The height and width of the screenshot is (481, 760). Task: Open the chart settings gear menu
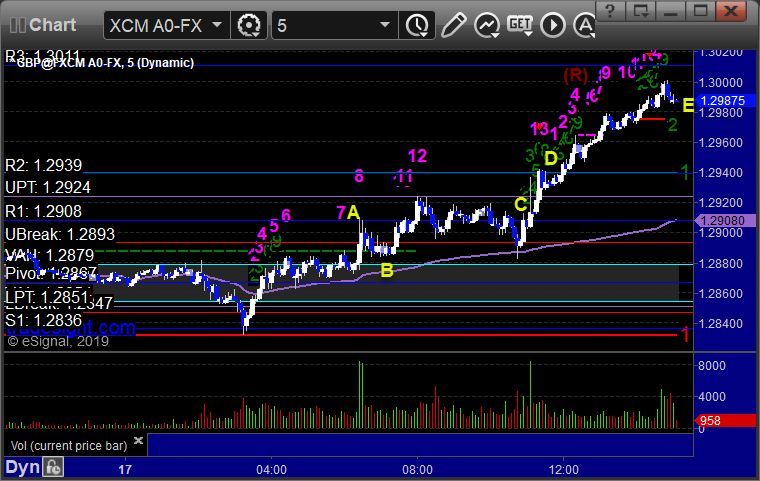(249, 25)
